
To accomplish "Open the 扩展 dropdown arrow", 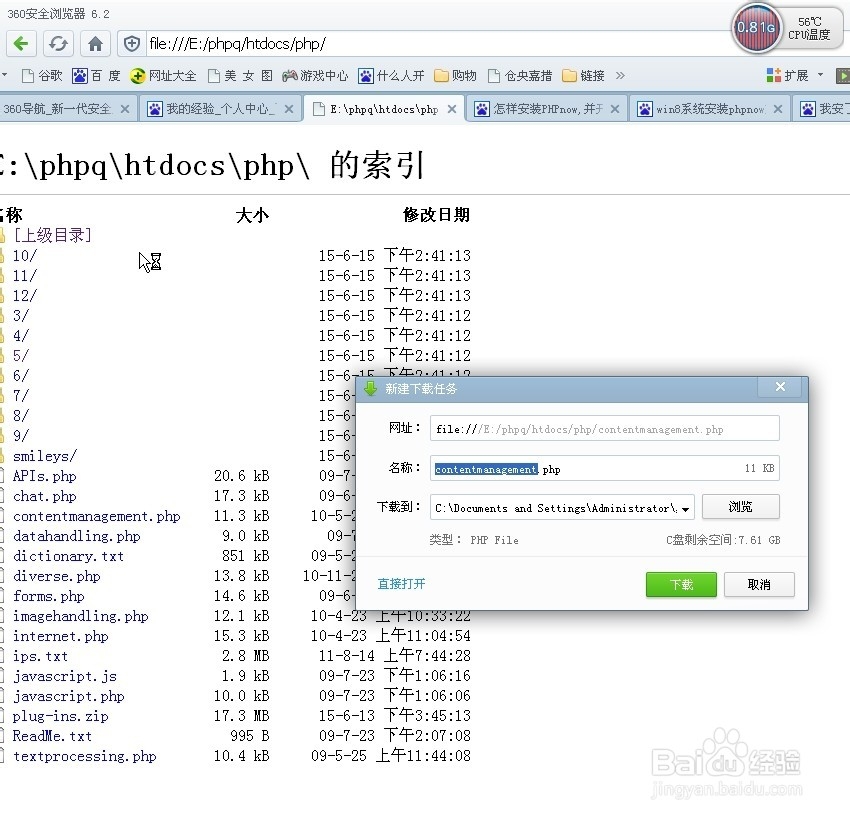I will [x=822, y=75].
